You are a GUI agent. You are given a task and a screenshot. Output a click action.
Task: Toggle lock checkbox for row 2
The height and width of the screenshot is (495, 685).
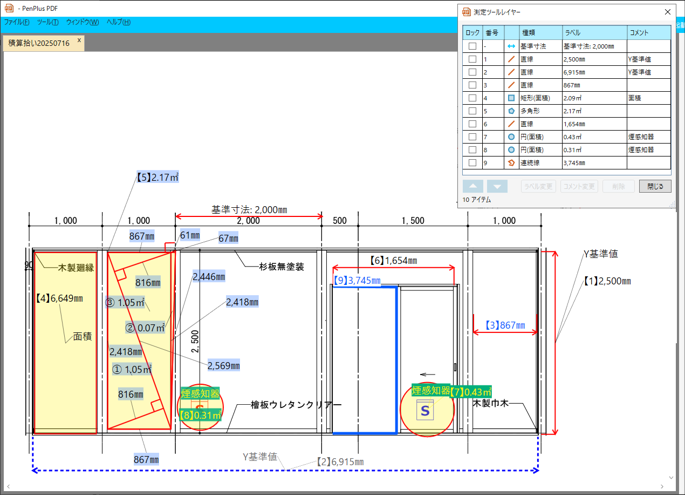(x=472, y=72)
